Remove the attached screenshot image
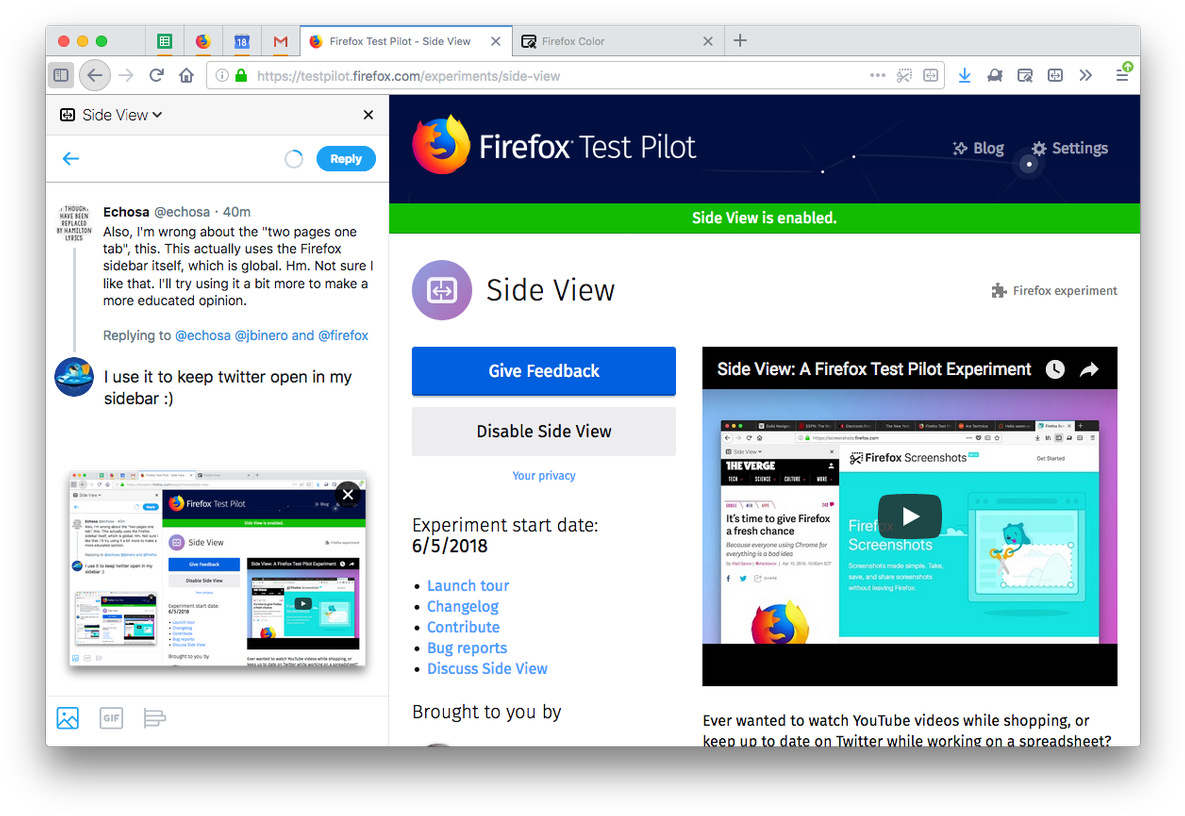This screenshot has width=1185, height=816. (x=348, y=494)
